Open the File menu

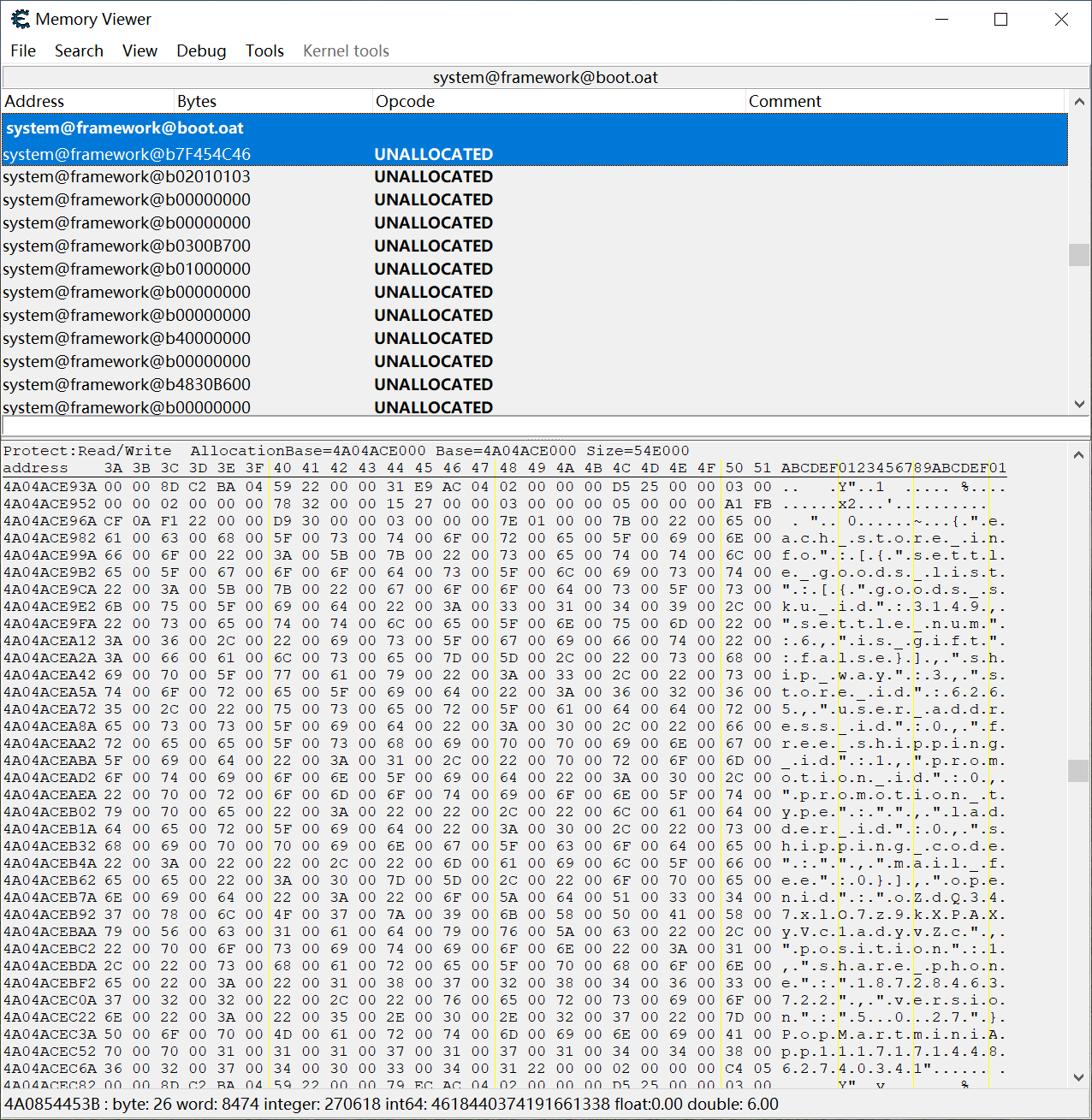(x=23, y=50)
